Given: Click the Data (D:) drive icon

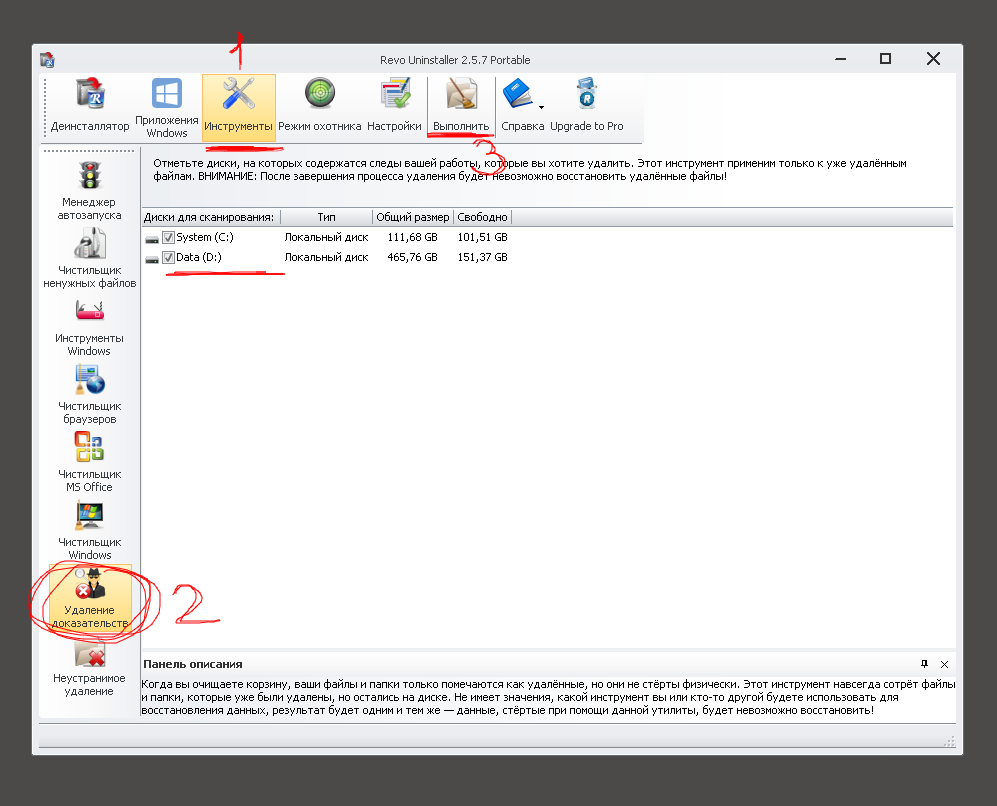Looking at the screenshot, I should click(x=152, y=259).
